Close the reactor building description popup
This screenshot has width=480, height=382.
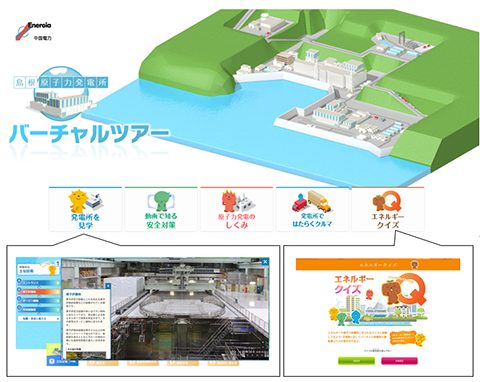coord(108,286)
